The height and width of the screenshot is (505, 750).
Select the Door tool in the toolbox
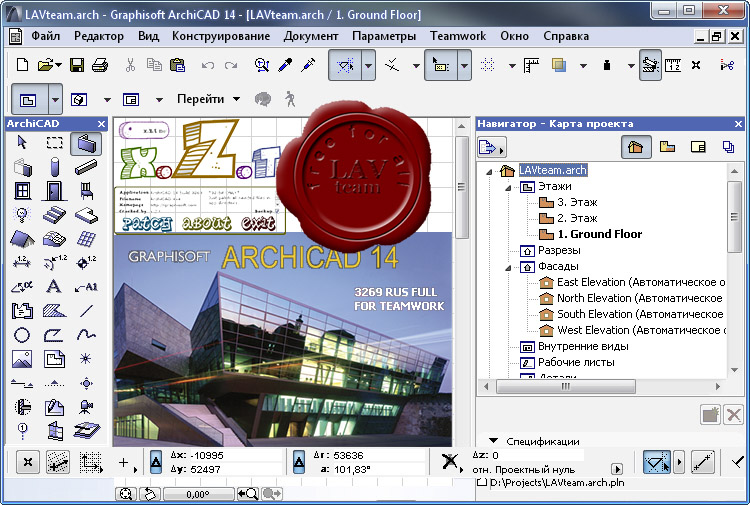pos(54,191)
